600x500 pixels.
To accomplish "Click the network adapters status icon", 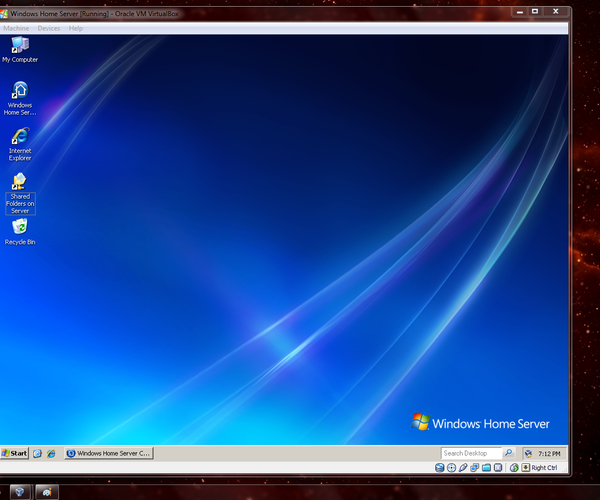I will pos(475,467).
